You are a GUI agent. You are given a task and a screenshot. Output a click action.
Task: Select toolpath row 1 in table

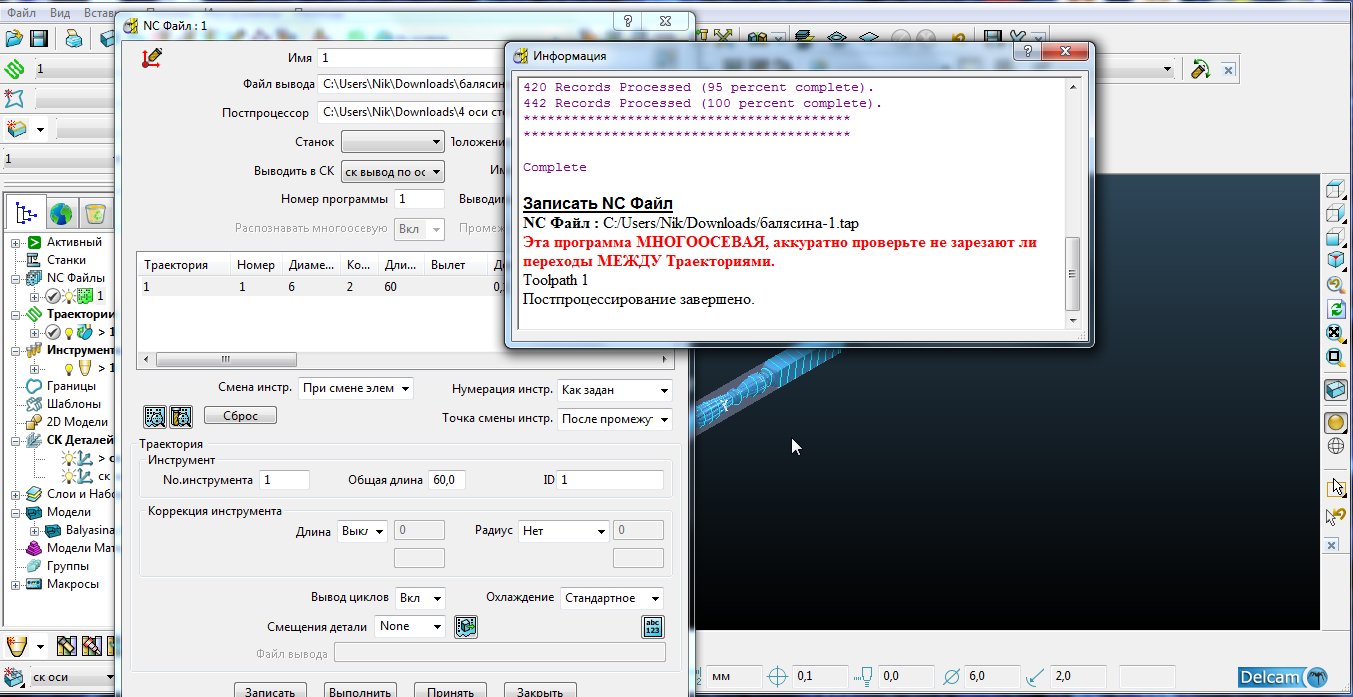(320, 287)
